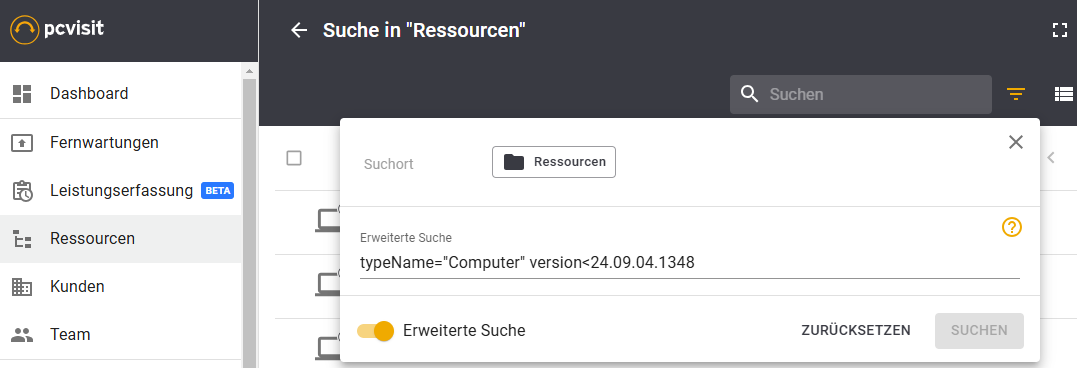This screenshot has height=368, width=1077.
Task: Choose the Ressourcen search location
Action: pyautogui.click(x=554, y=162)
